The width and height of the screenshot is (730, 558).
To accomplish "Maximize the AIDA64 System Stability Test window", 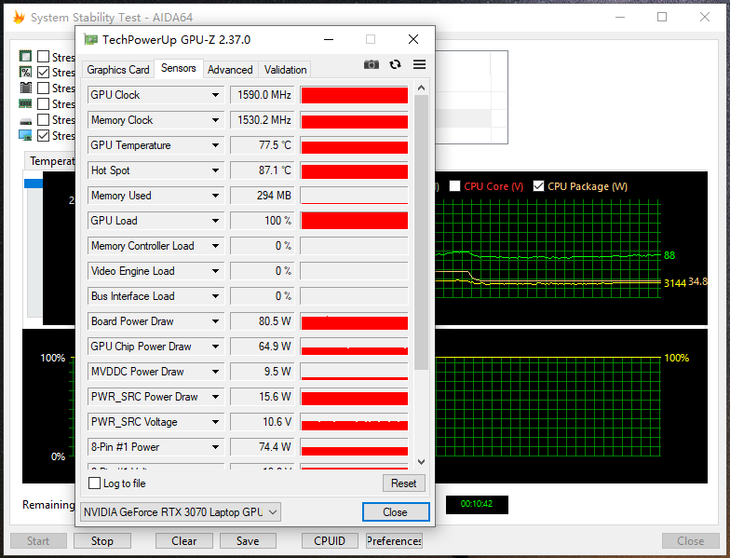I will [x=662, y=17].
